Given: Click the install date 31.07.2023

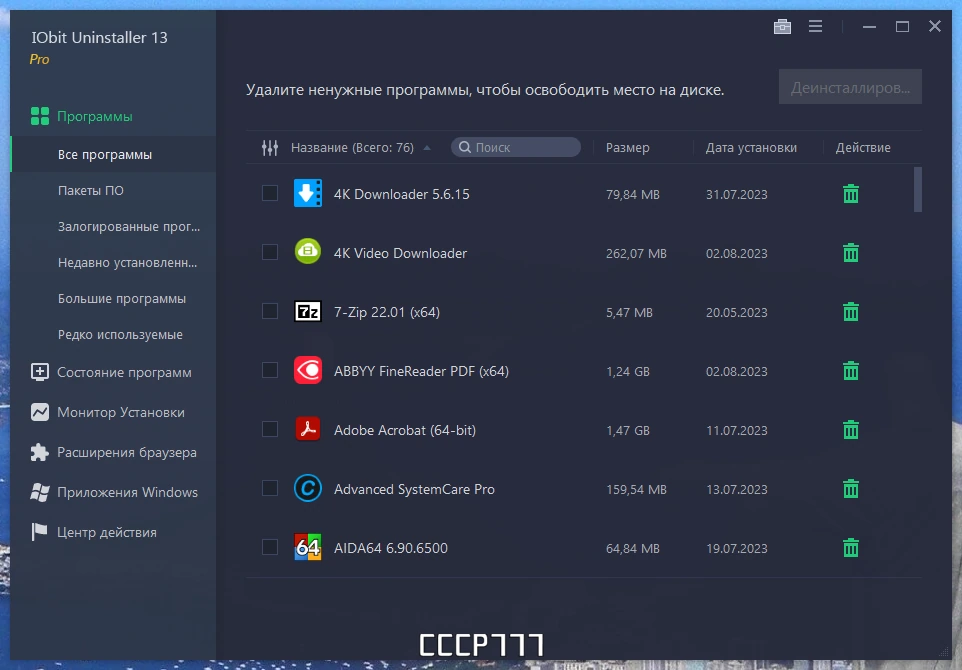Looking at the screenshot, I should pyautogui.click(x=736, y=194).
